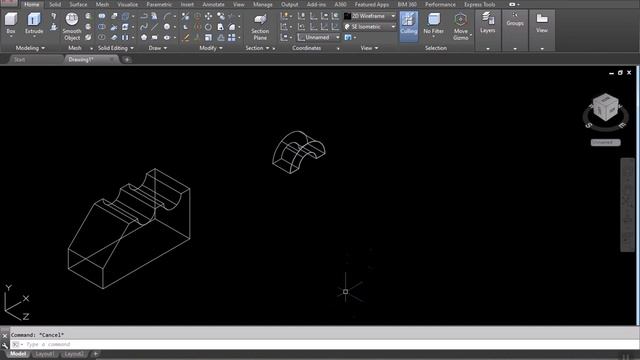This screenshot has width=640, height=360.
Task: Click the Array grid icon in Modify
Action: 232,38
